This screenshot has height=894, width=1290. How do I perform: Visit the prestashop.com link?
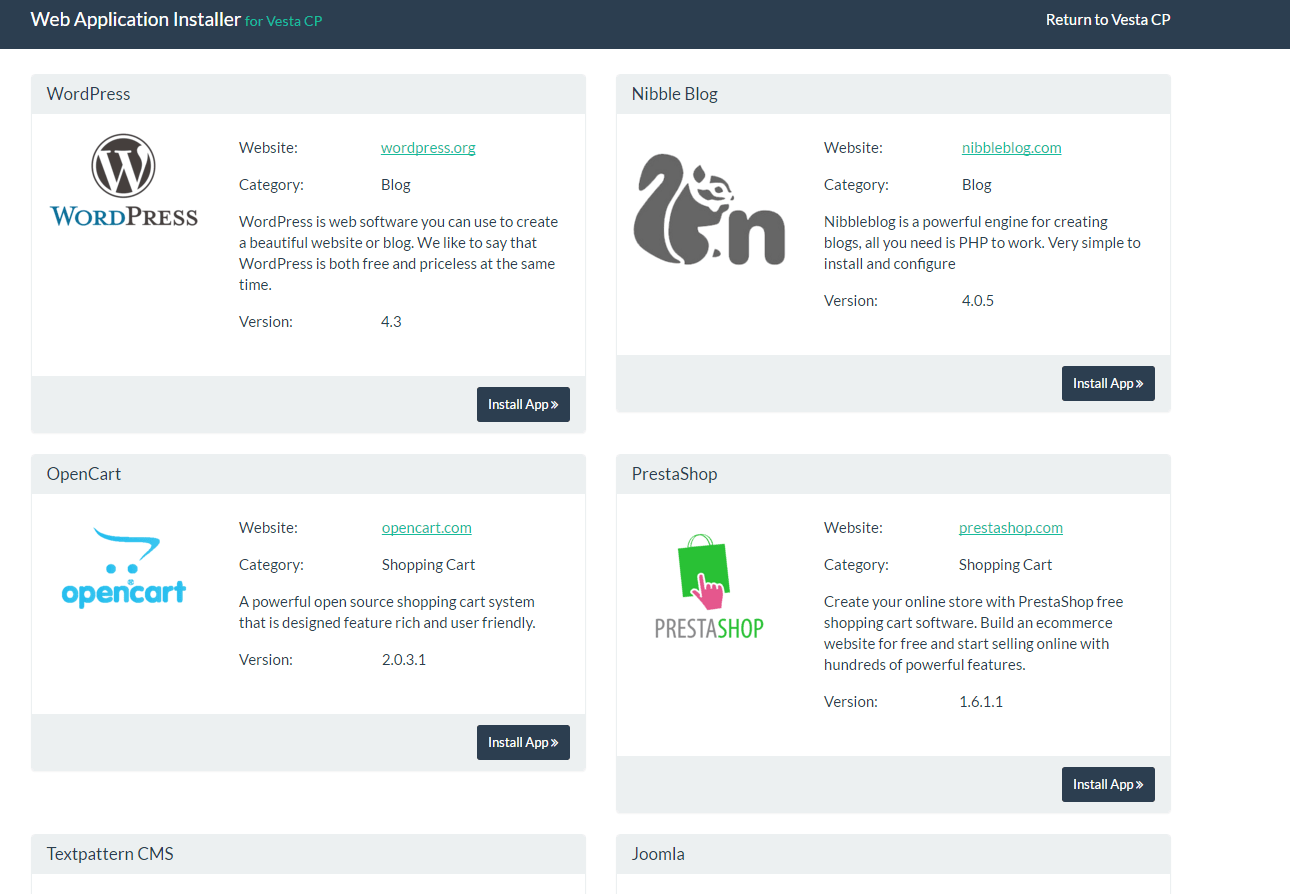coord(1010,528)
